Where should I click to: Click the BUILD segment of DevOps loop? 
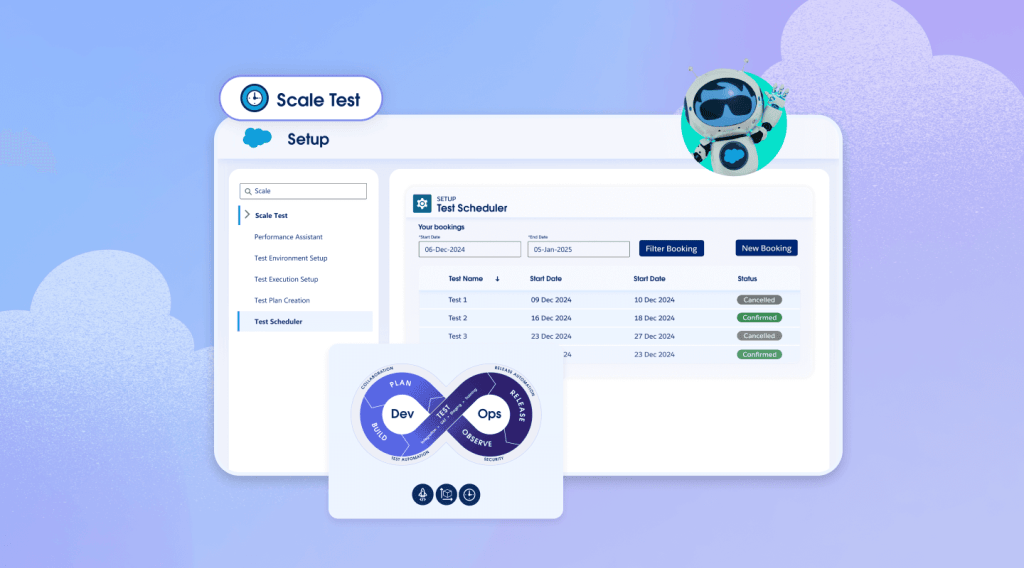pyautogui.click(x=379, y=432)
